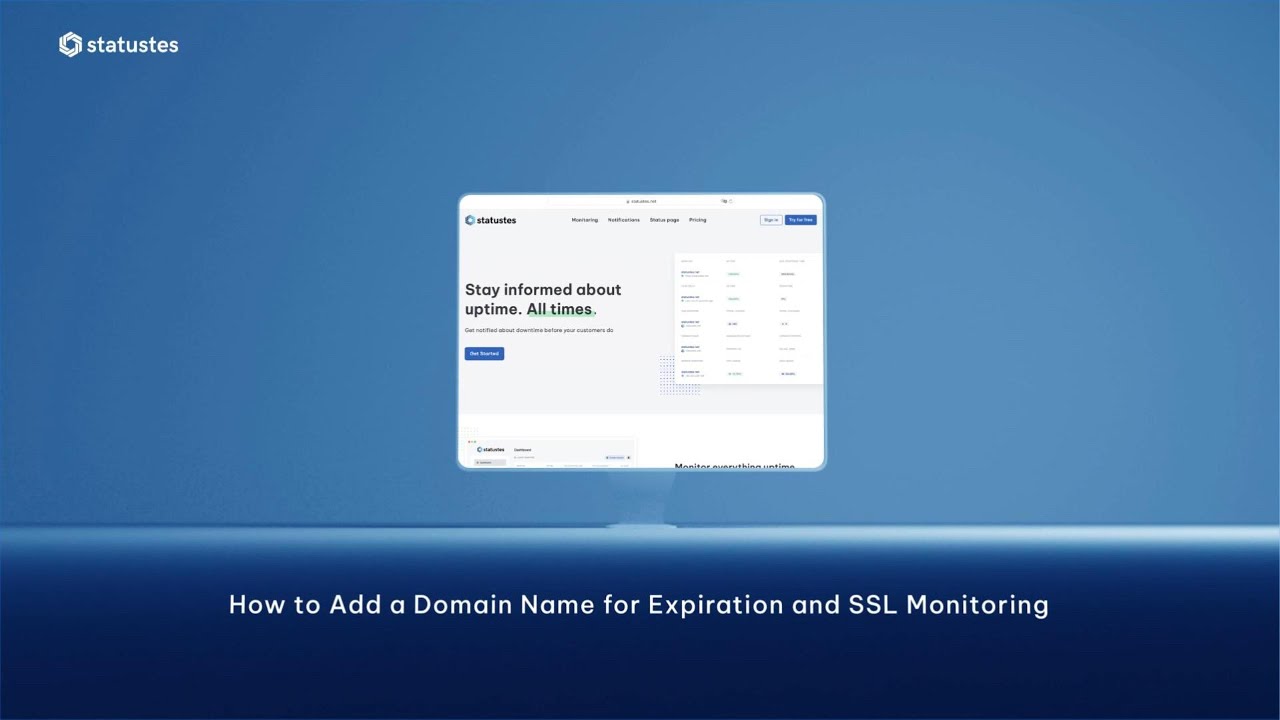Open Status page nav item
The image size is (1280, 720).
[664, 220]
